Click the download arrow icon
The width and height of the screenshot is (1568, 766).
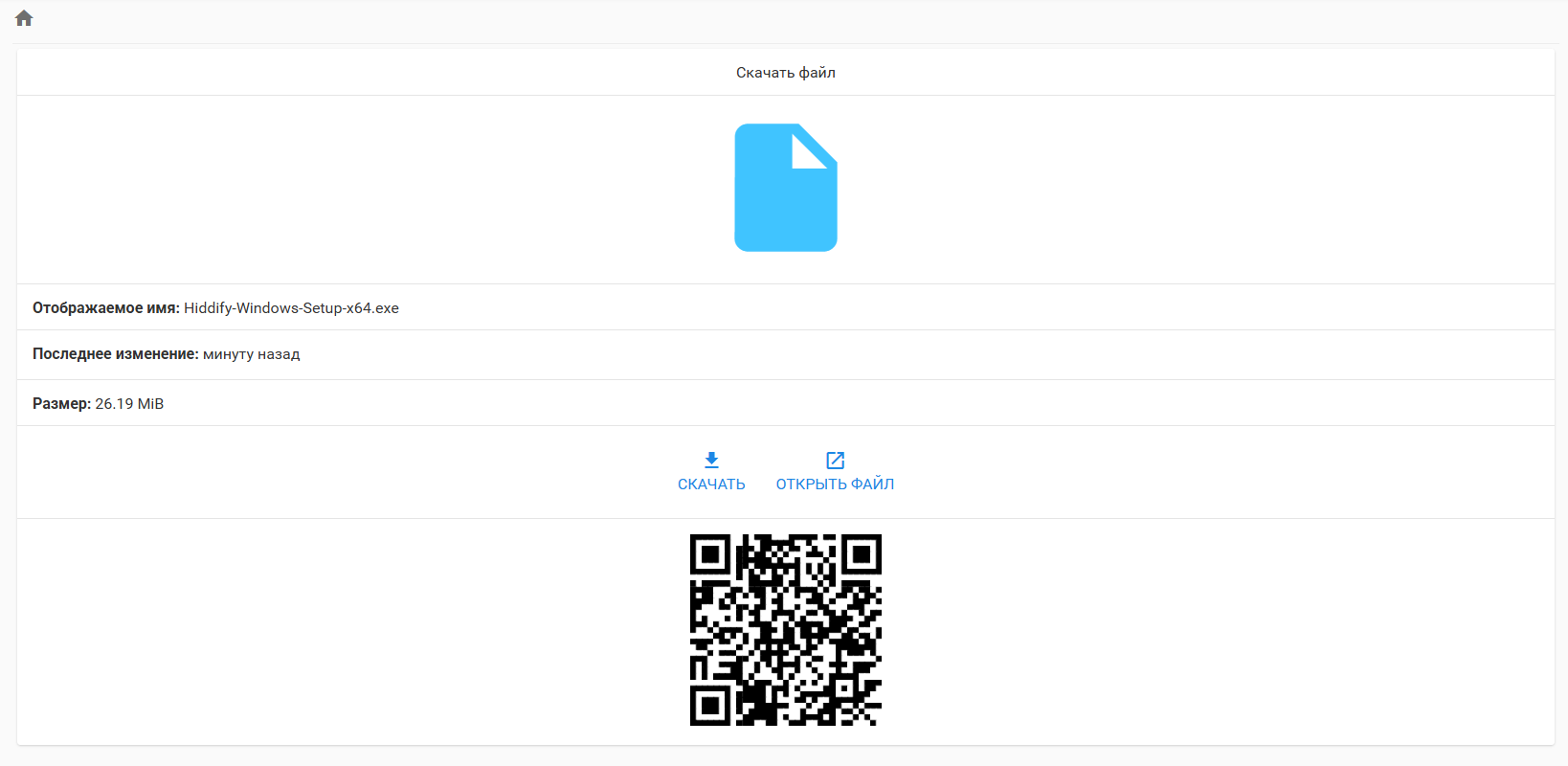click(x=711, y=461)
